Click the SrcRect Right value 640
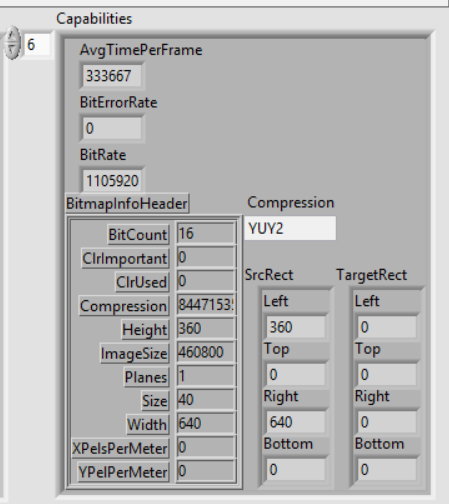The height and width of the screenshot is (504, 449). (296, 422)
